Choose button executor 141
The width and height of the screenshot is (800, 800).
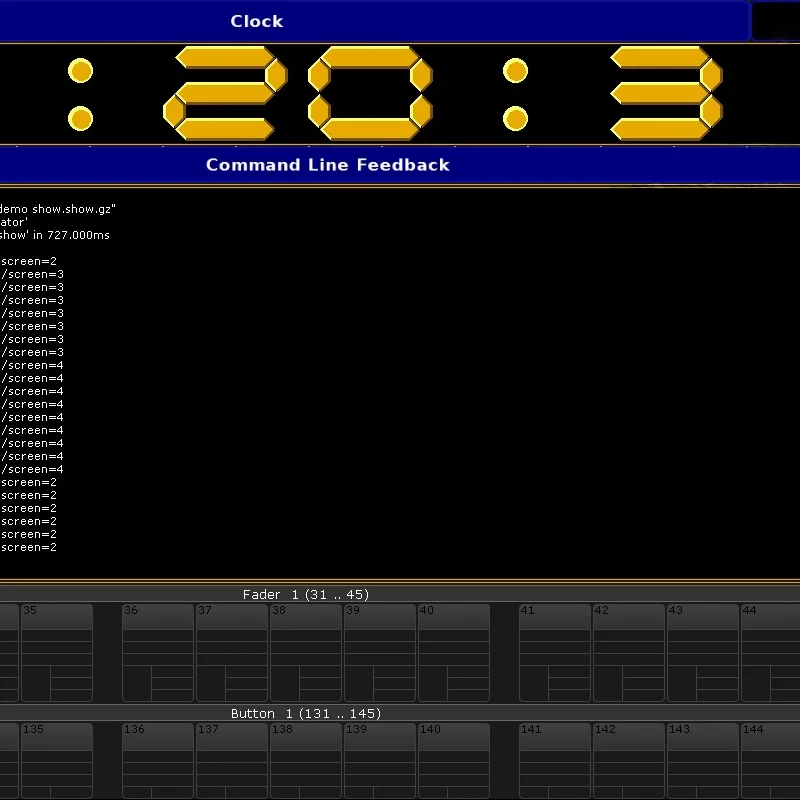pos(555,761)
